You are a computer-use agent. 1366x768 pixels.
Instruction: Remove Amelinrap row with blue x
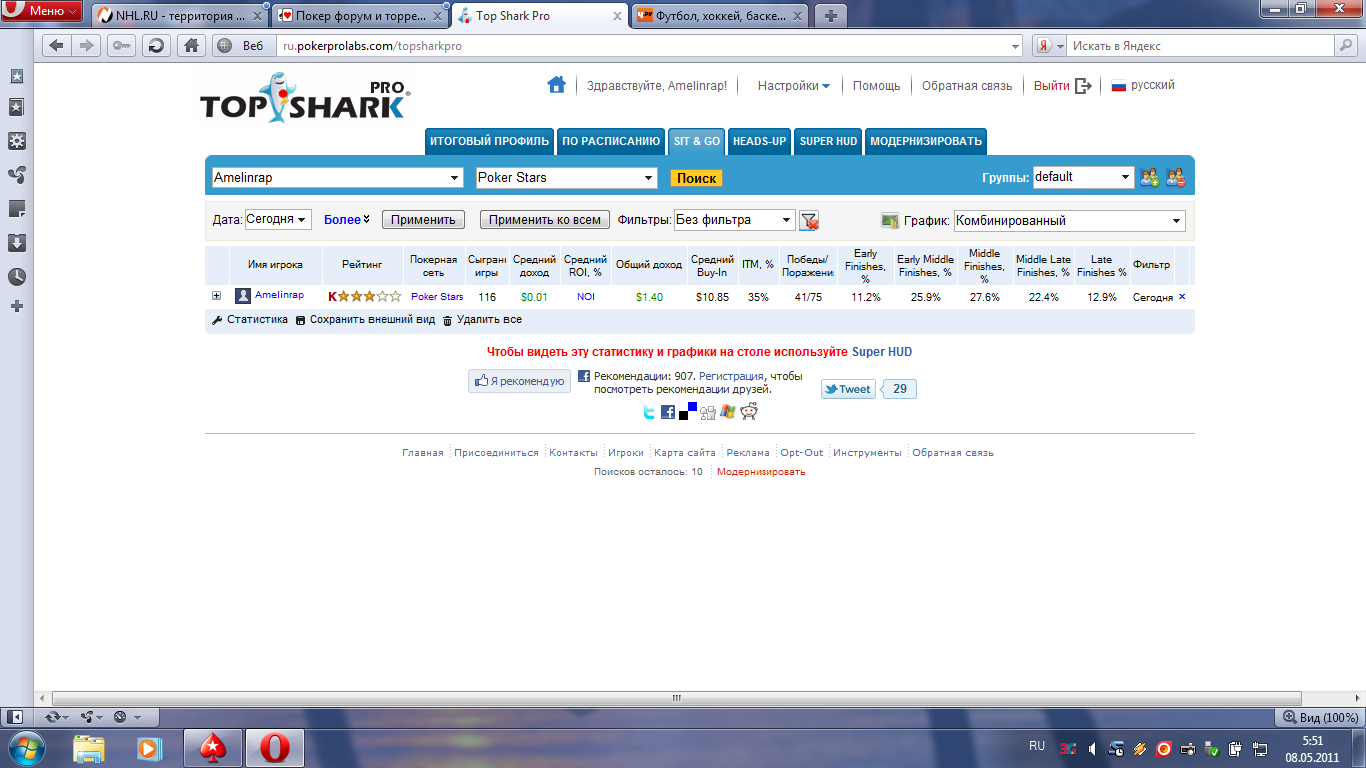(1182, 297)
